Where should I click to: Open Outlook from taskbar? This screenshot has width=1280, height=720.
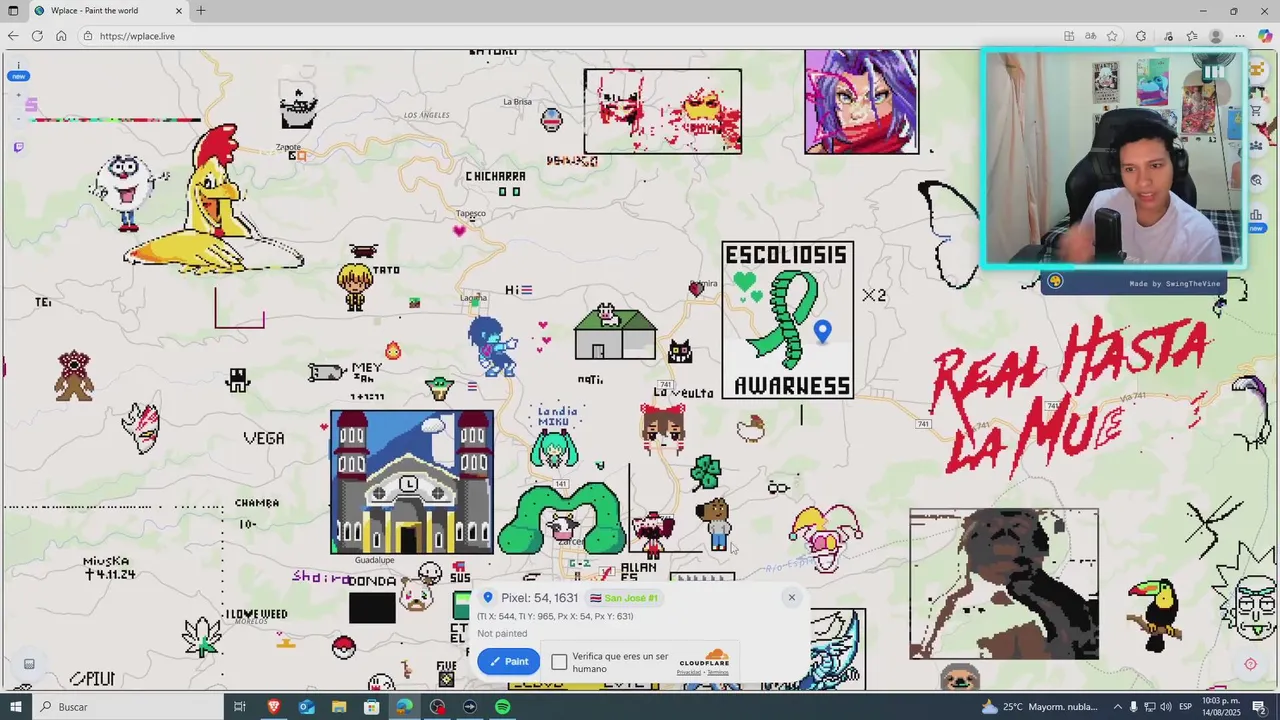point(306,707)
